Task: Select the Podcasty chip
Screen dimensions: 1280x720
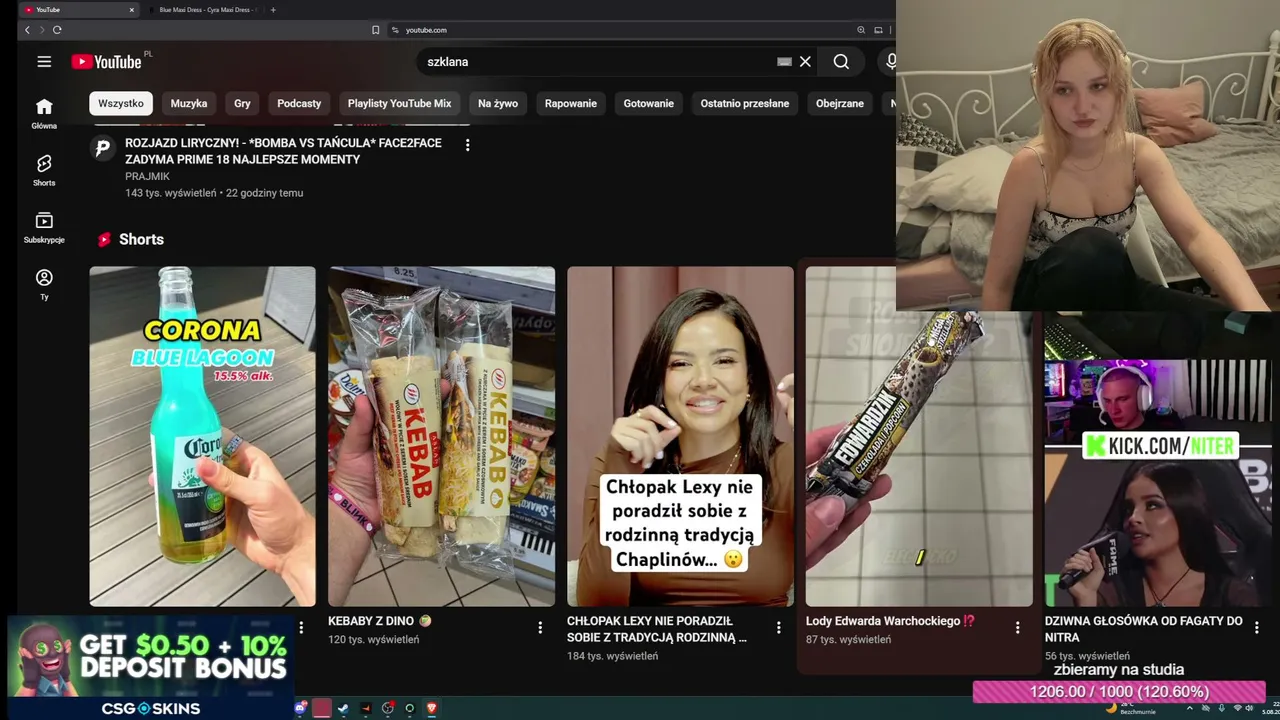Action: (x=299, y=103)
